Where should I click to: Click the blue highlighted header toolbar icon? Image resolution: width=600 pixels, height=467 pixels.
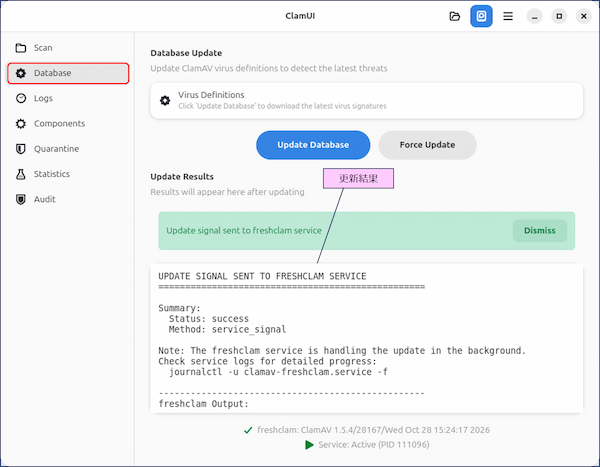[x=481, y=16]
